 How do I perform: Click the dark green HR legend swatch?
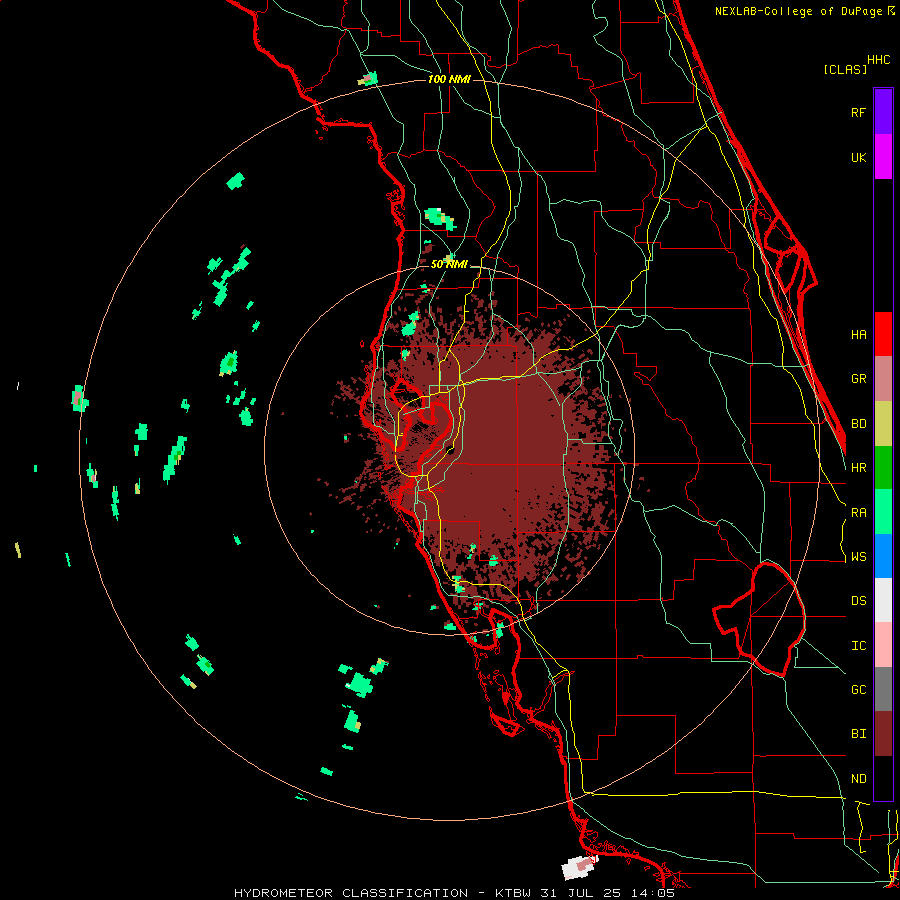(883, 468)
